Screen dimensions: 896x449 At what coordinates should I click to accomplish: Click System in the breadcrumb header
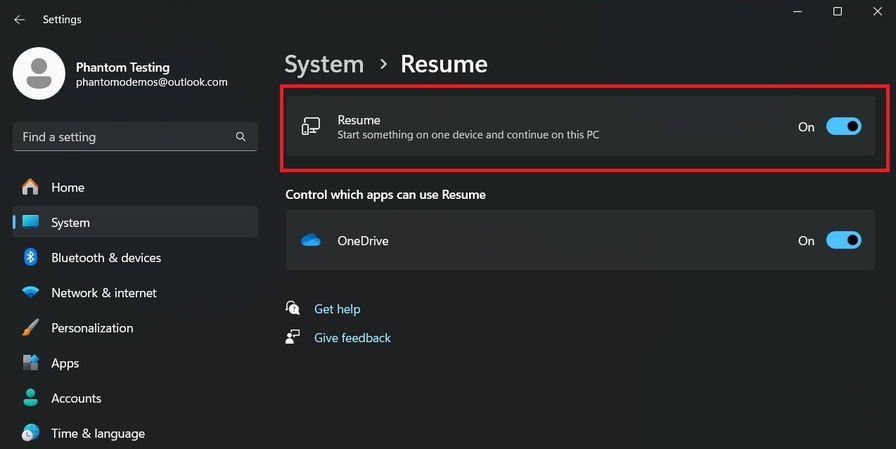[324, 65]
